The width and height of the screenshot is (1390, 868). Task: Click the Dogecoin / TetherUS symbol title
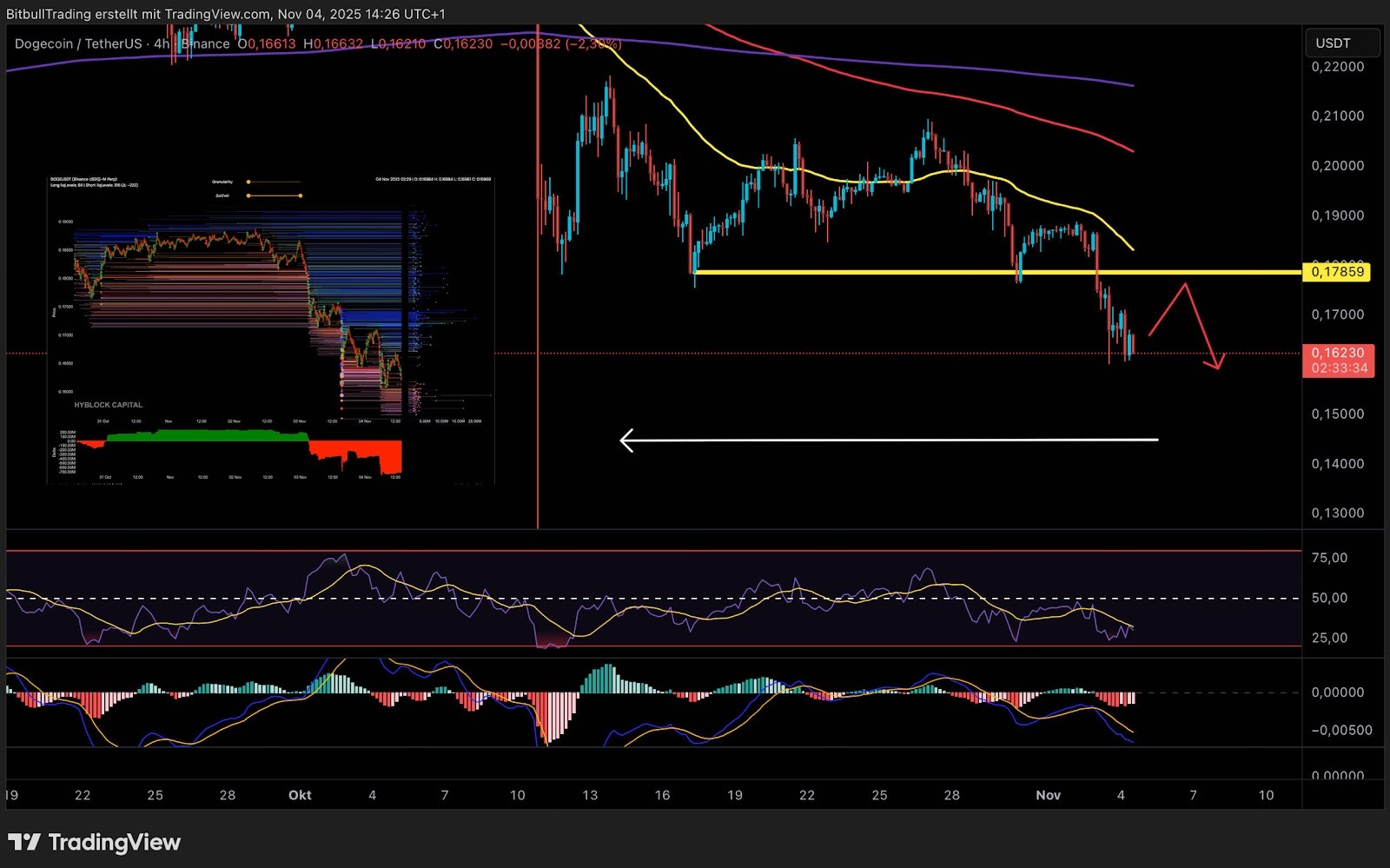point(77,43)
